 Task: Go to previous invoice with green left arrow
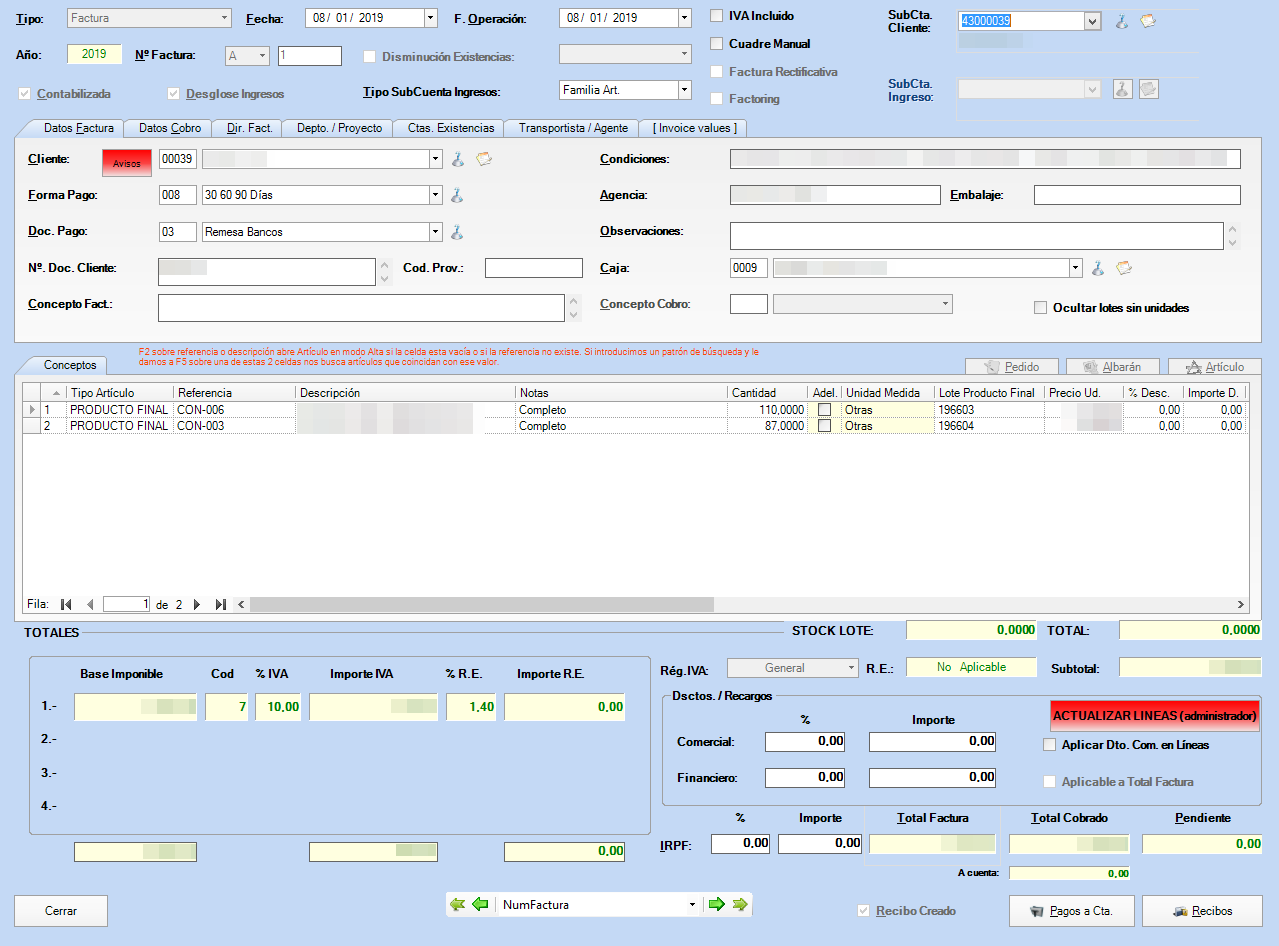(481, 905)
